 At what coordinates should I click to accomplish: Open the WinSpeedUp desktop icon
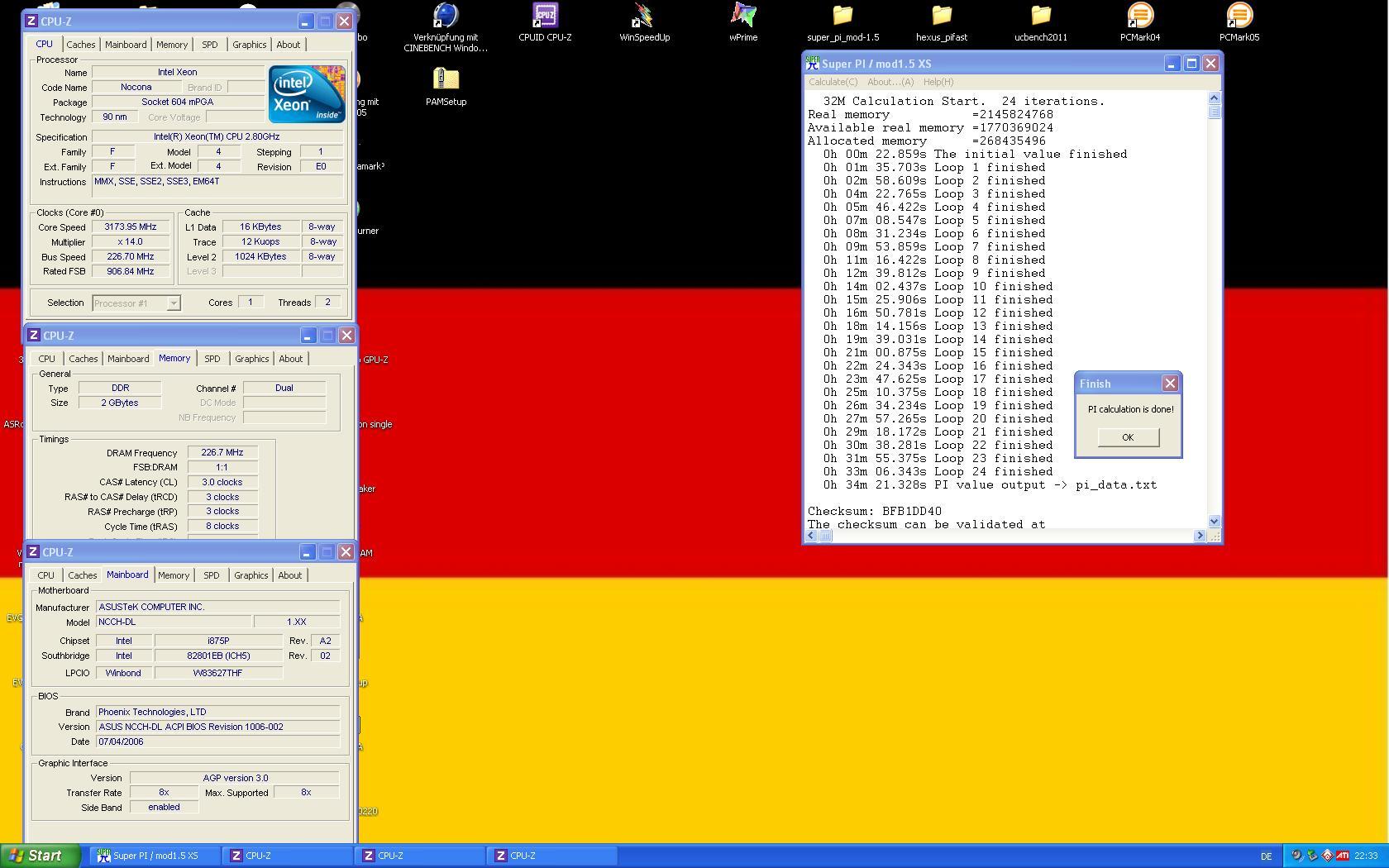click(x=644, y=22)
